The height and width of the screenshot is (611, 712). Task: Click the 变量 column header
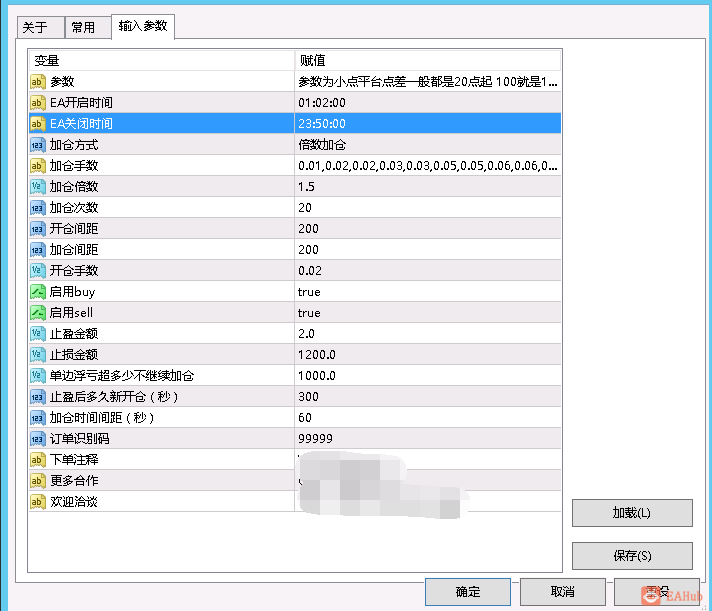(x=162, y=60)
